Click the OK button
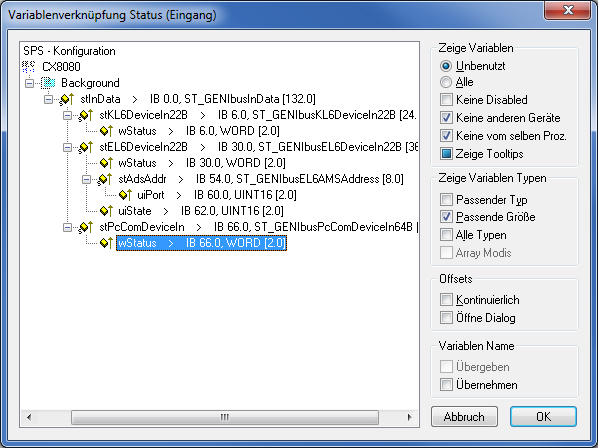This screenshot has width=598, height=448. click(x=543, y=416)
